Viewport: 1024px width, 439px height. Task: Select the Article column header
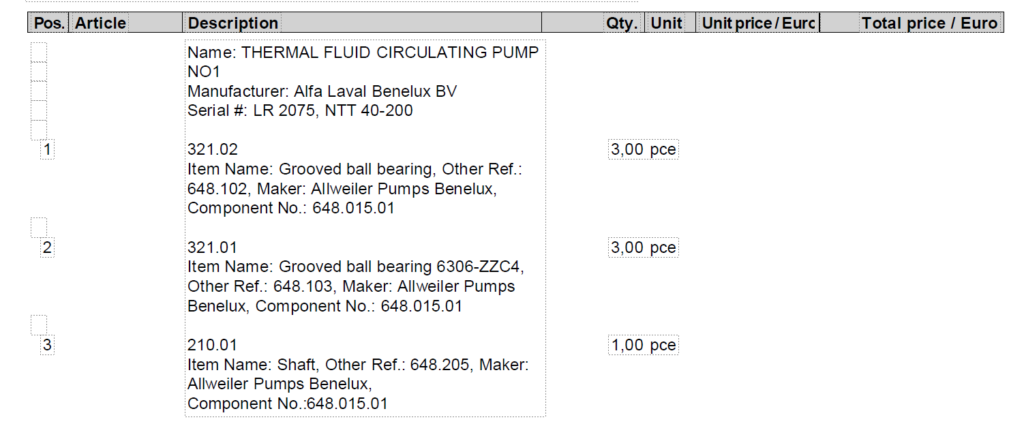point(100,23)
